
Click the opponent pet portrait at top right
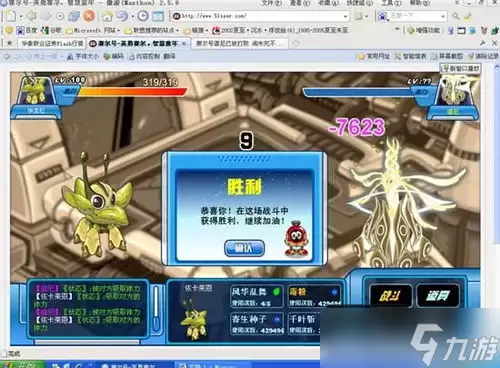(456, 89)
